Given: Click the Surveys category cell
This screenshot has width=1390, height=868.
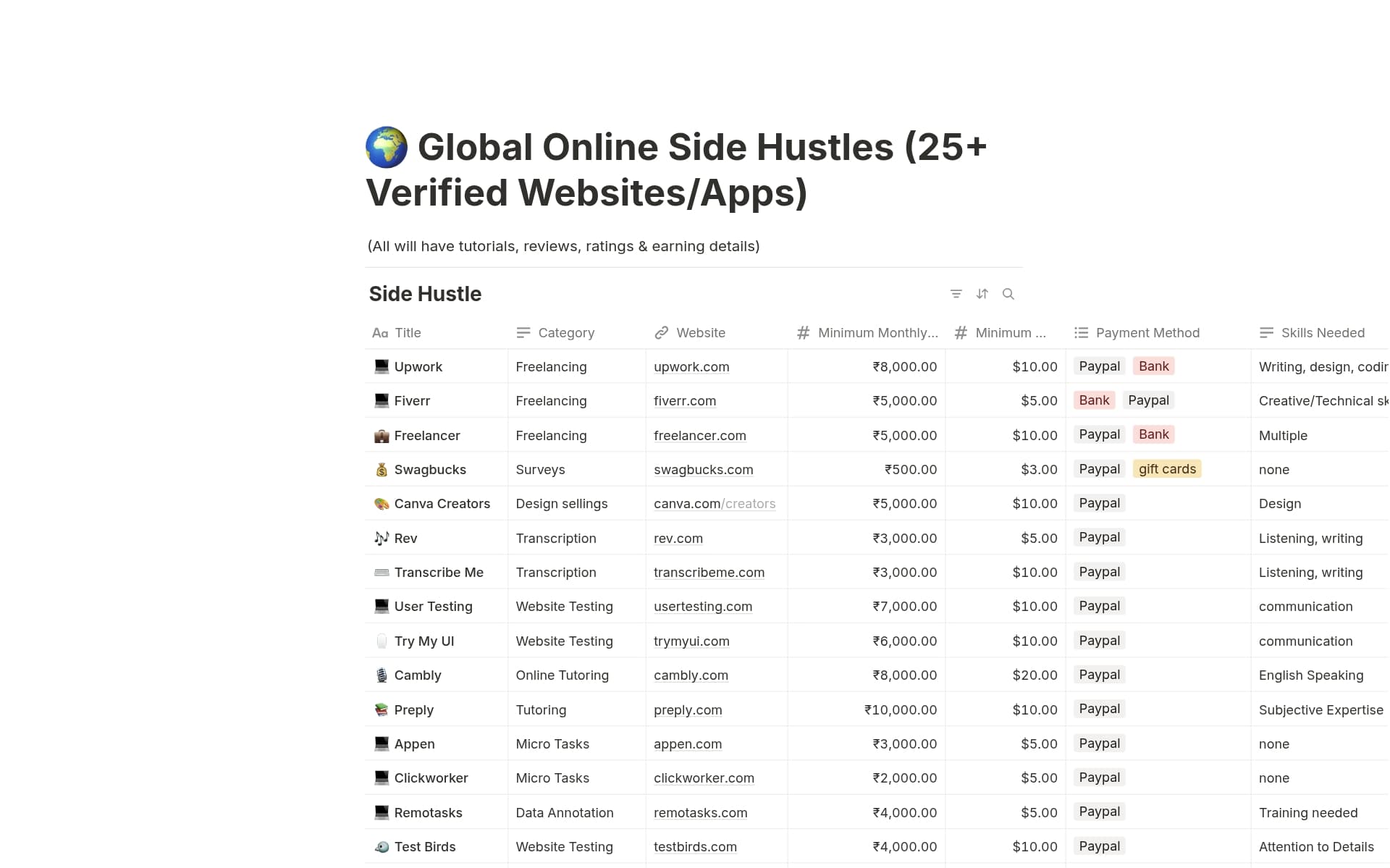Looking at the screenshot, I should pos(576,469).
